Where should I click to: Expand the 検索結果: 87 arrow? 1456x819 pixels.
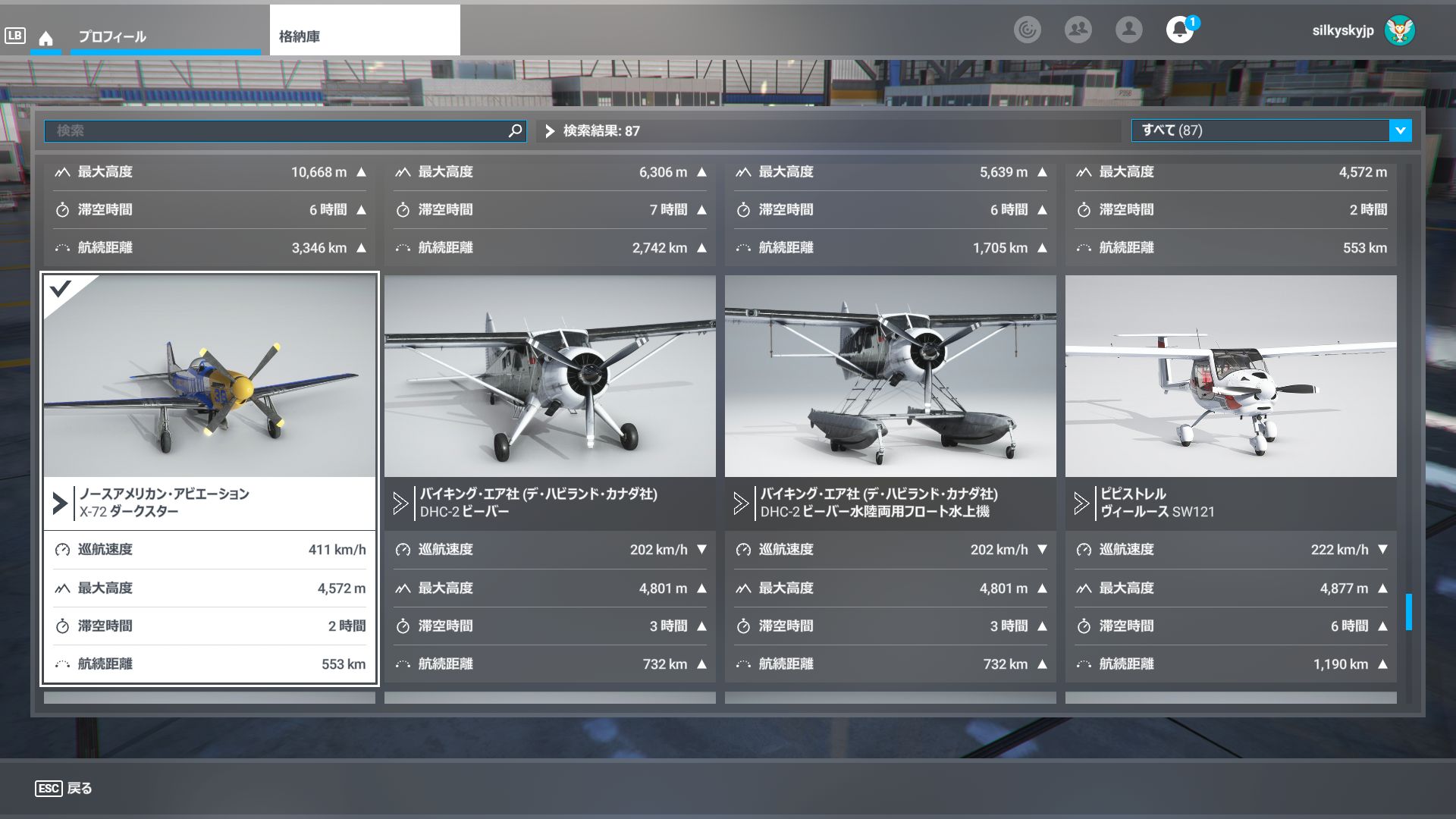[550, 131]
